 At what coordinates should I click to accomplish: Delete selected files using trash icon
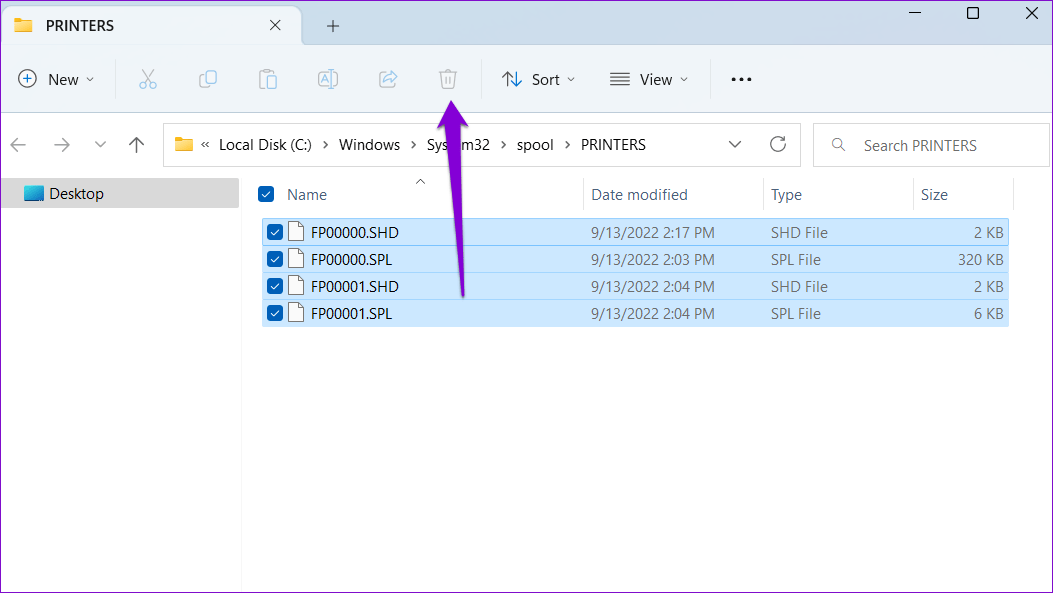[447, 79]
